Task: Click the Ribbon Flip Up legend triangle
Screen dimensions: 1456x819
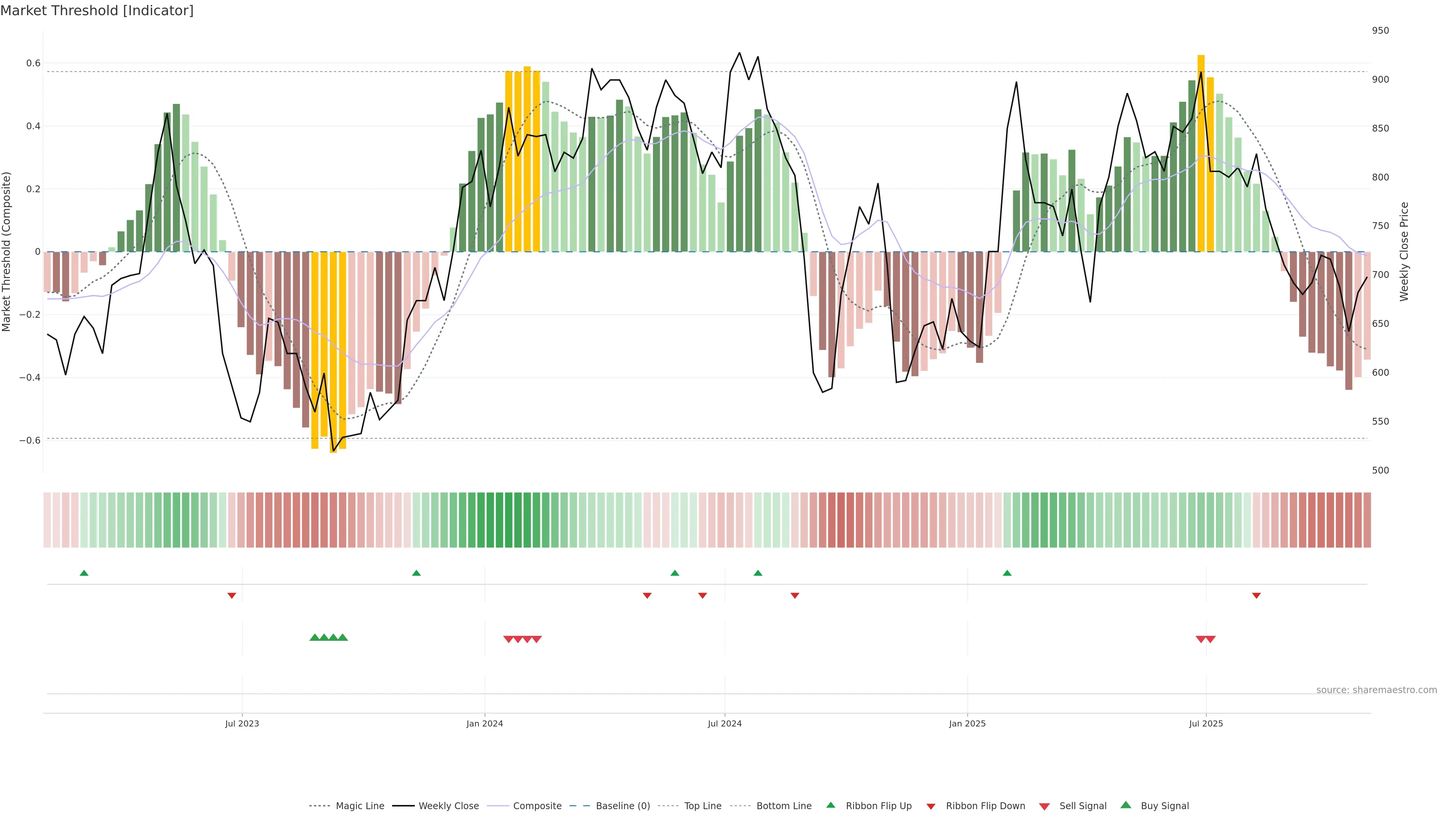Action: tap(830, 805)
